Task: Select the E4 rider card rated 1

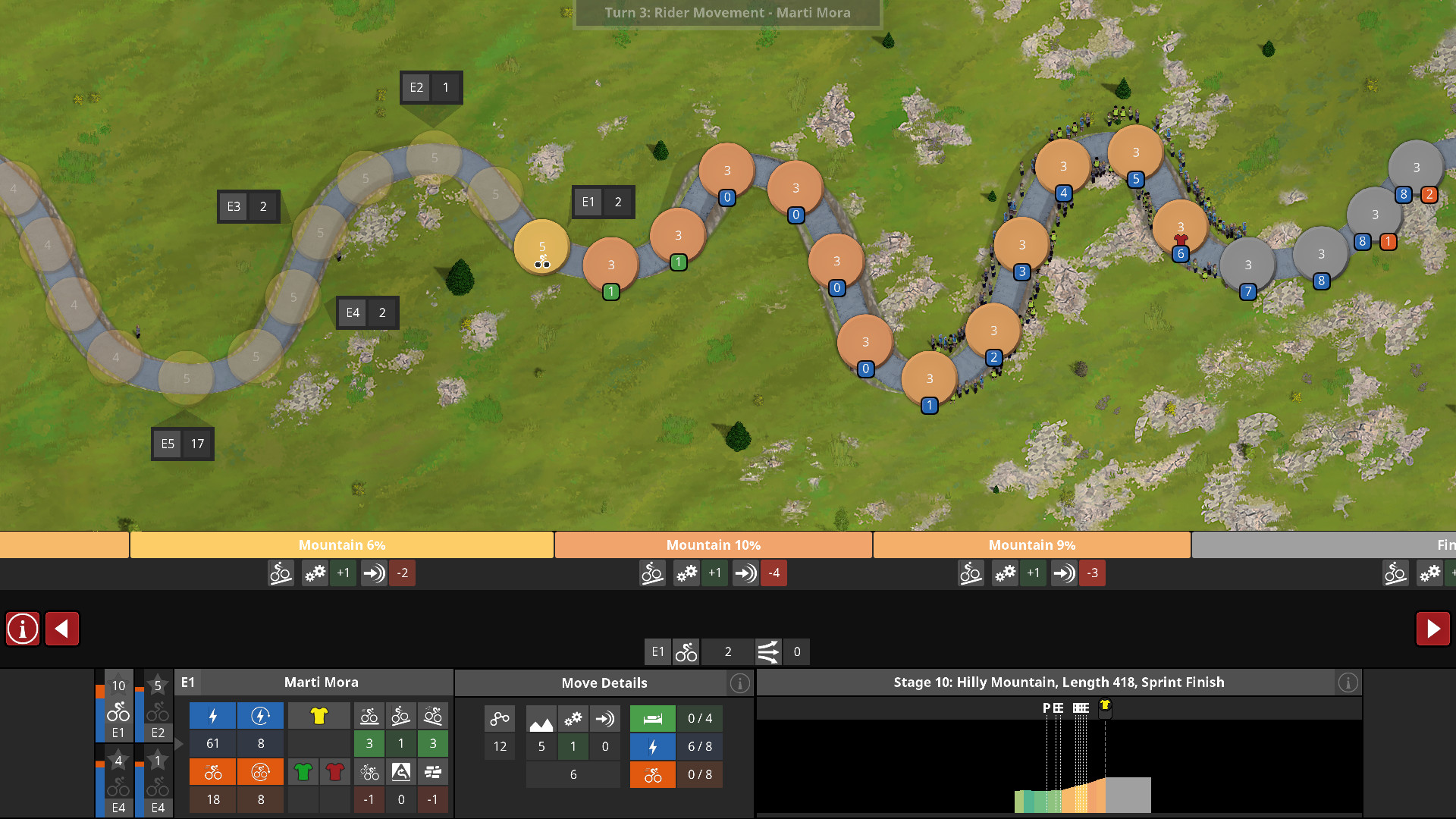Action: tap(157, 781)
